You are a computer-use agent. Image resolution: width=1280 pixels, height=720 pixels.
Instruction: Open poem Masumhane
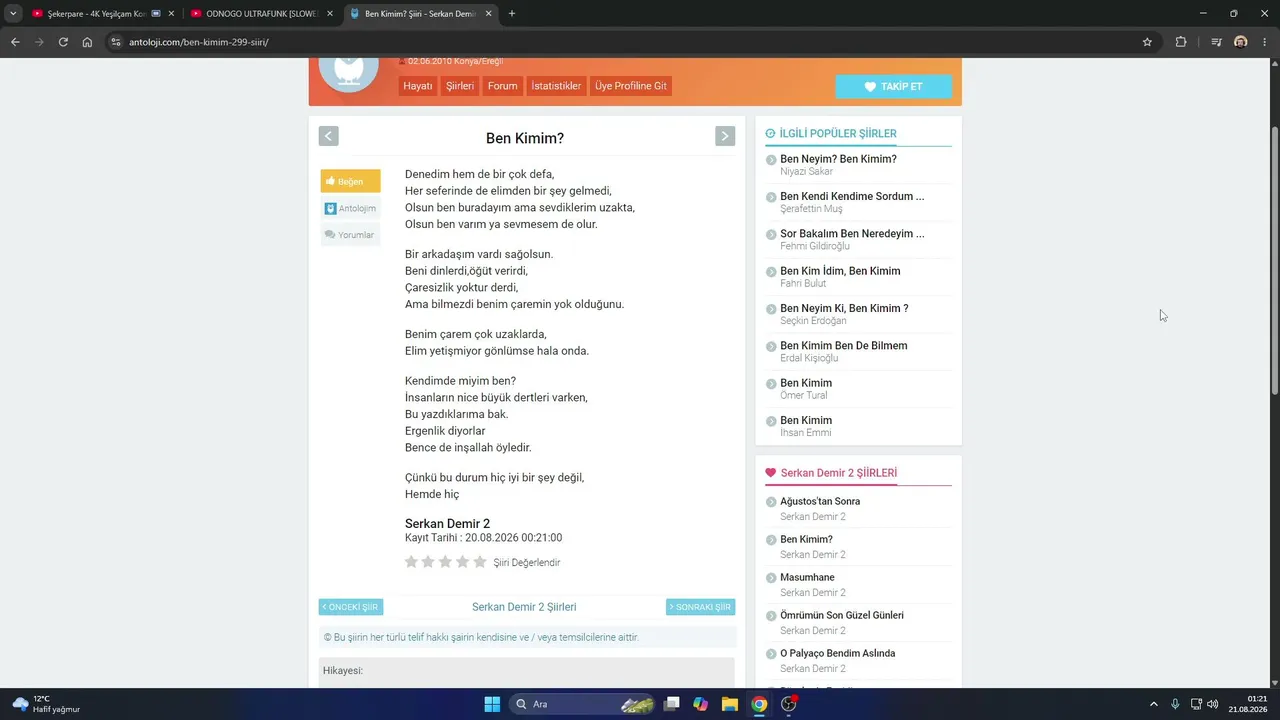[x=807, y=577]
